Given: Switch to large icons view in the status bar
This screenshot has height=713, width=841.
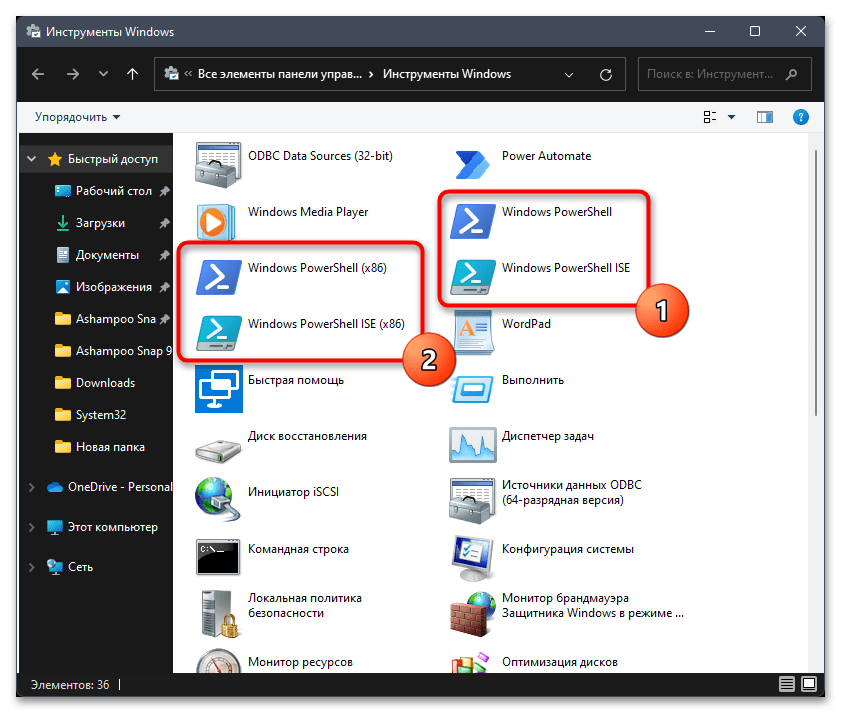Looking at the screenshot, I should pyautogui.click(x=809, y=683).
